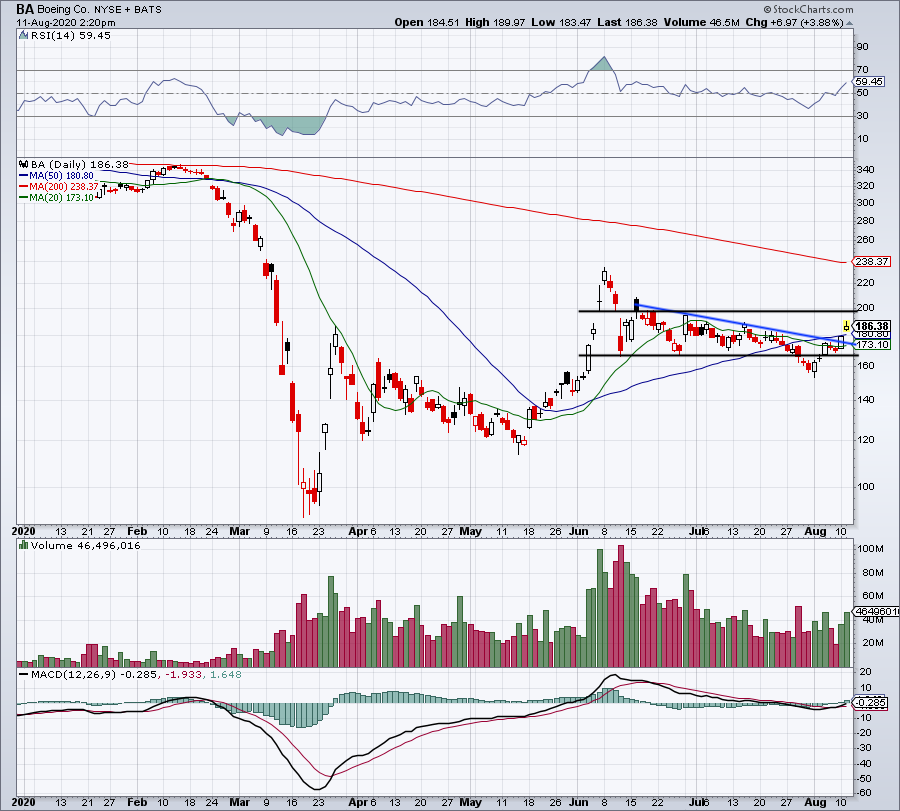Click the '11-Aug-2020 2:20pm' timestamp
This screenshot has width=900, height=811.
65,23
